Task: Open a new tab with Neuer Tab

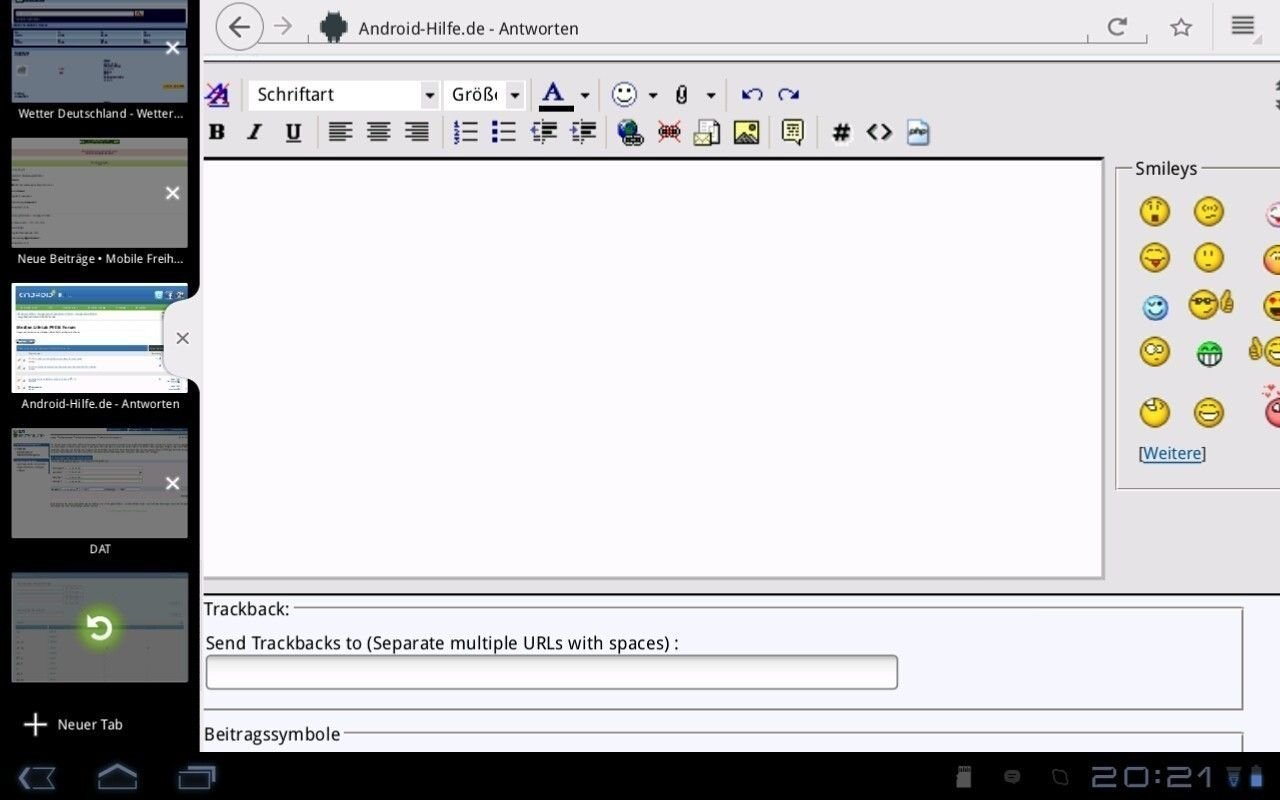Action: [x=73, y=724]
